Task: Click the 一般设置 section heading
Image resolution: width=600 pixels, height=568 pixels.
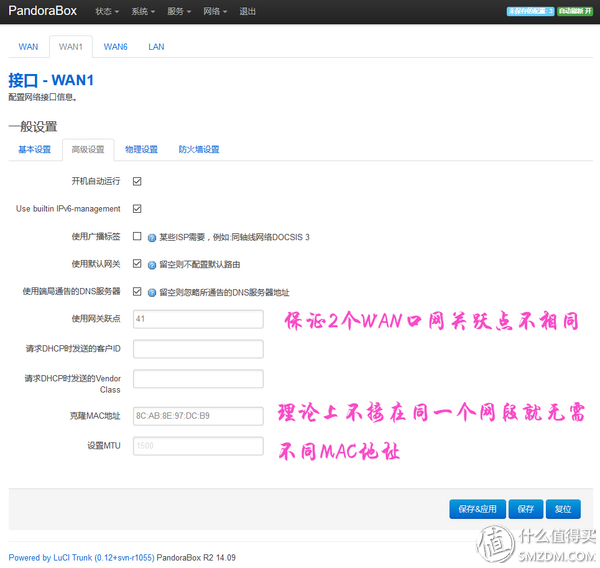Action: 33,126
